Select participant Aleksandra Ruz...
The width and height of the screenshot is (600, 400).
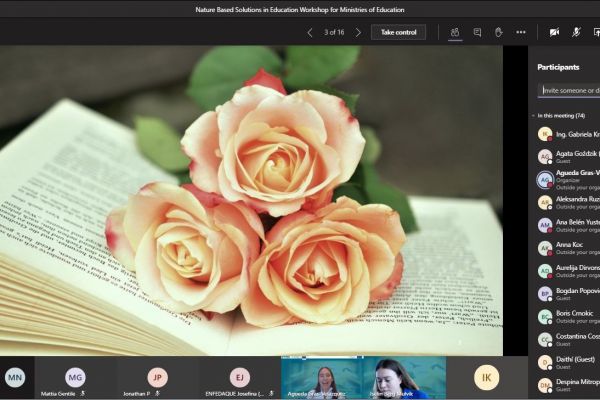pos(569,202)
